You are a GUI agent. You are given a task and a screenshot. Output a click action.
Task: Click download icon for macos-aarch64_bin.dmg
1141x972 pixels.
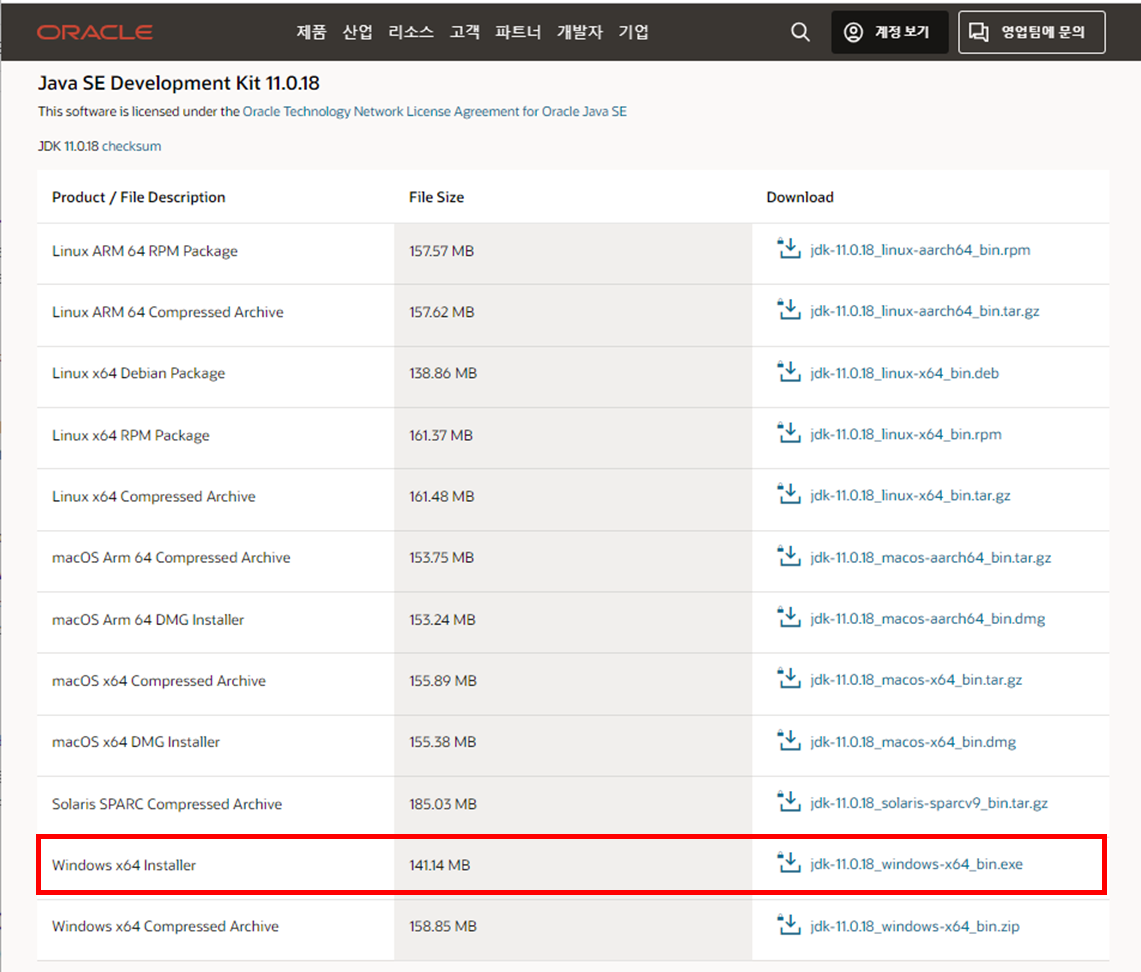click(789, 617)
